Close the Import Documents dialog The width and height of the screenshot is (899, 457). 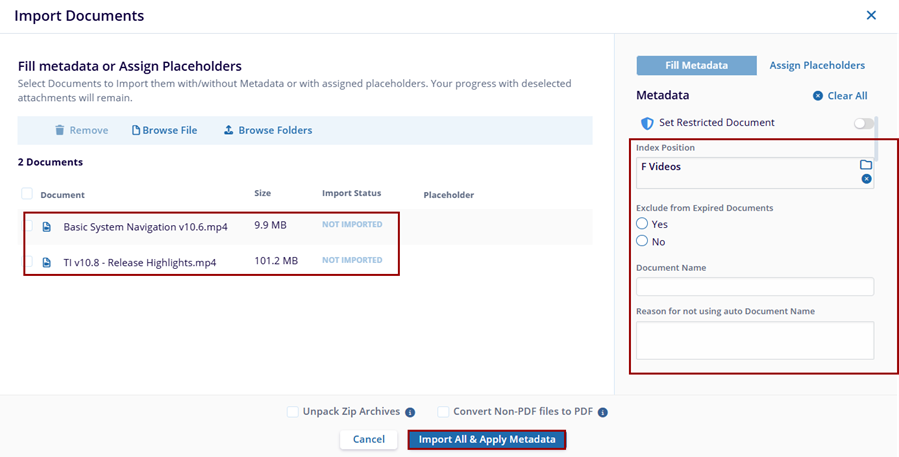(871, 15)
